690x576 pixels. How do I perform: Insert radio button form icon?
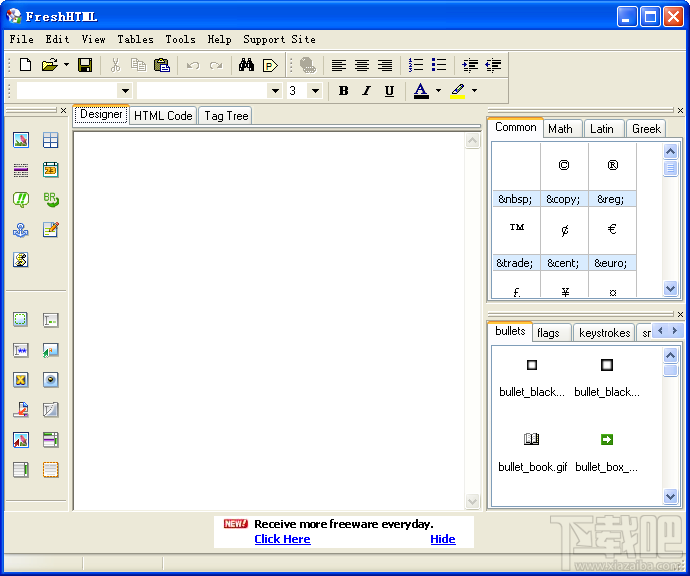[x=51, y=380]
